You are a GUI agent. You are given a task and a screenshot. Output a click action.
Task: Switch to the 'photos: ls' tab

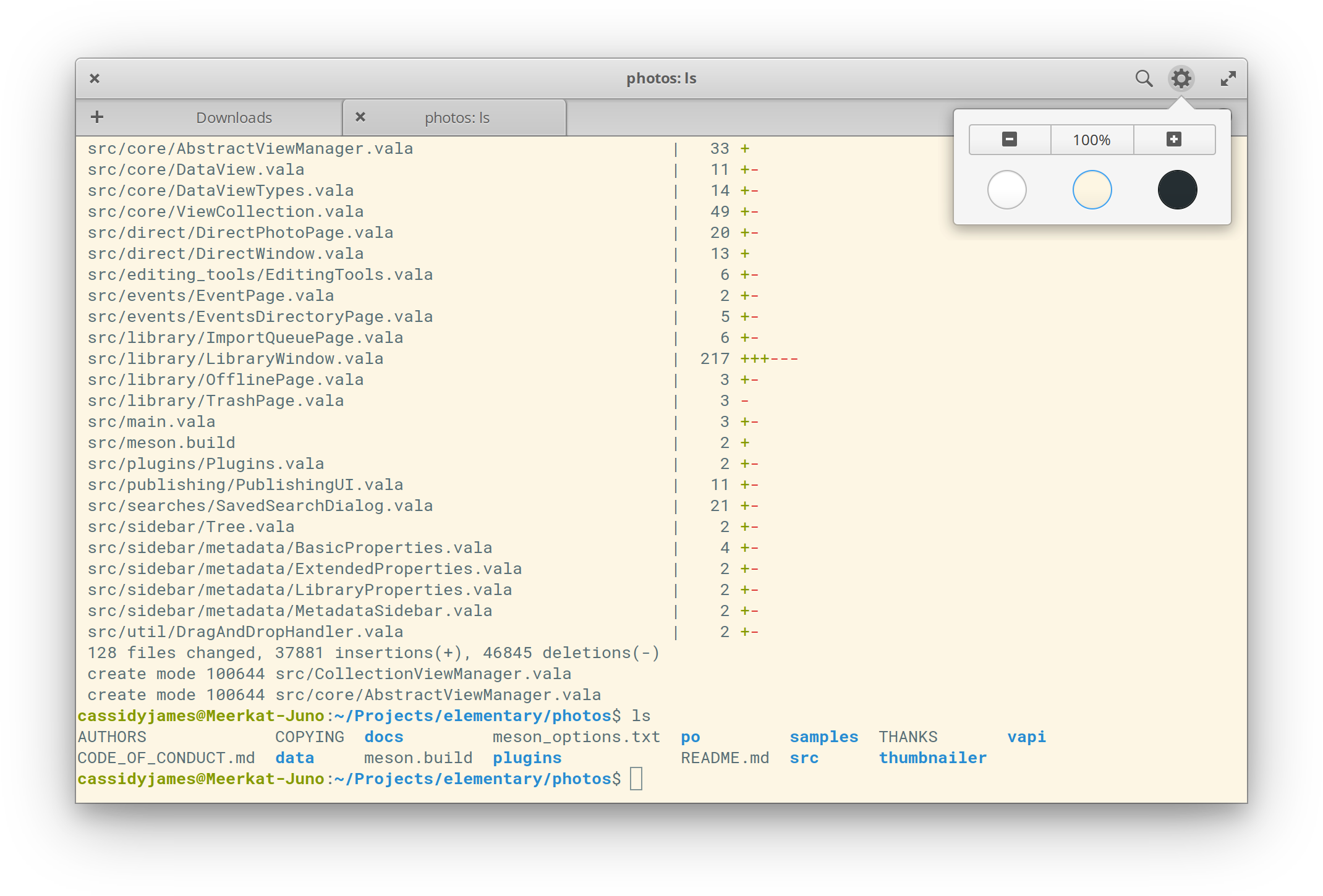457,117
